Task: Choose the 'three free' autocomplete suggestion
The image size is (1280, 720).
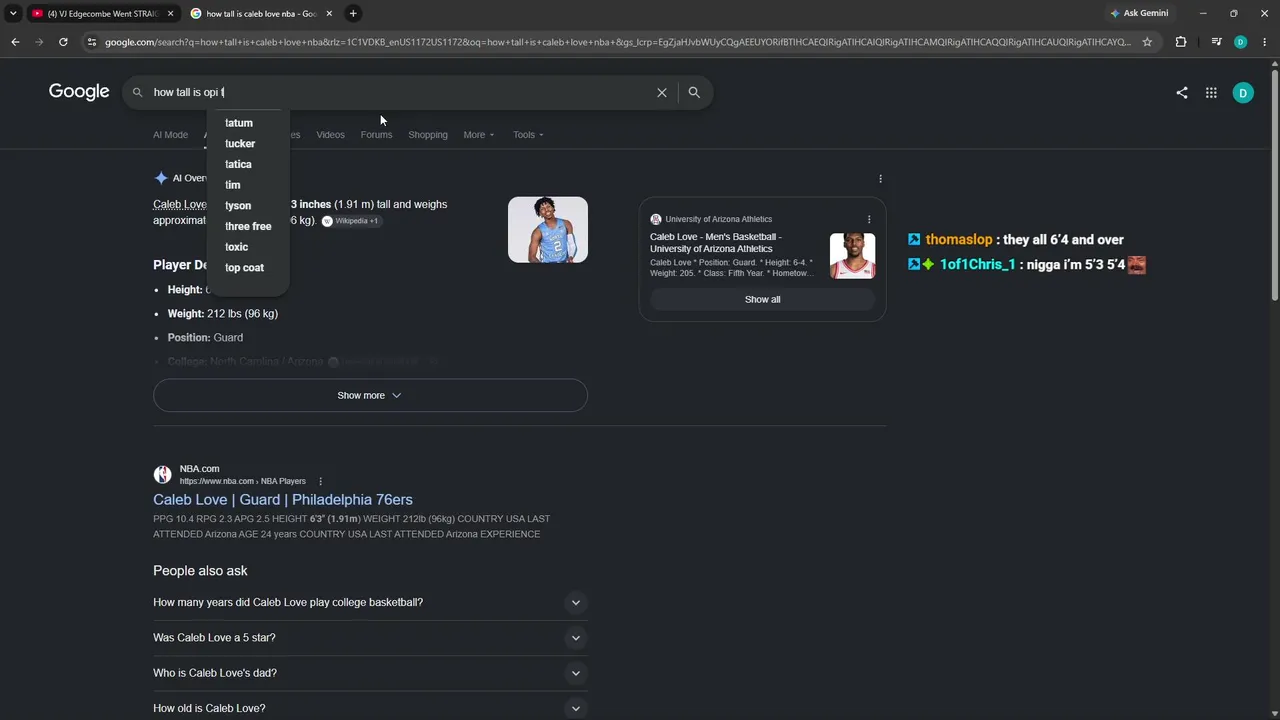Action: [x=248, y=226]
